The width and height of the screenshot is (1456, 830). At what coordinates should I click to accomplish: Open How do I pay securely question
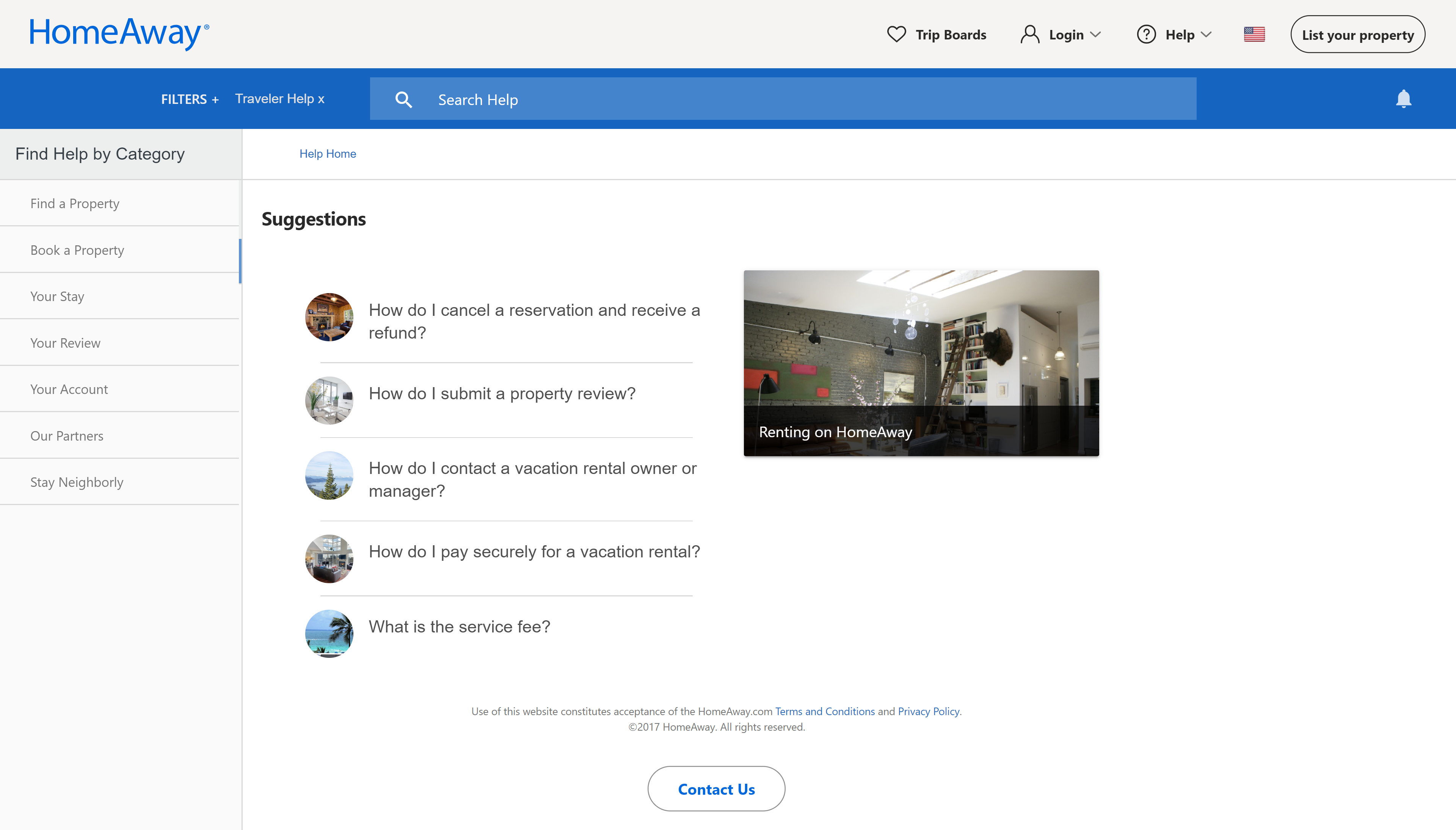coord(534,552)
